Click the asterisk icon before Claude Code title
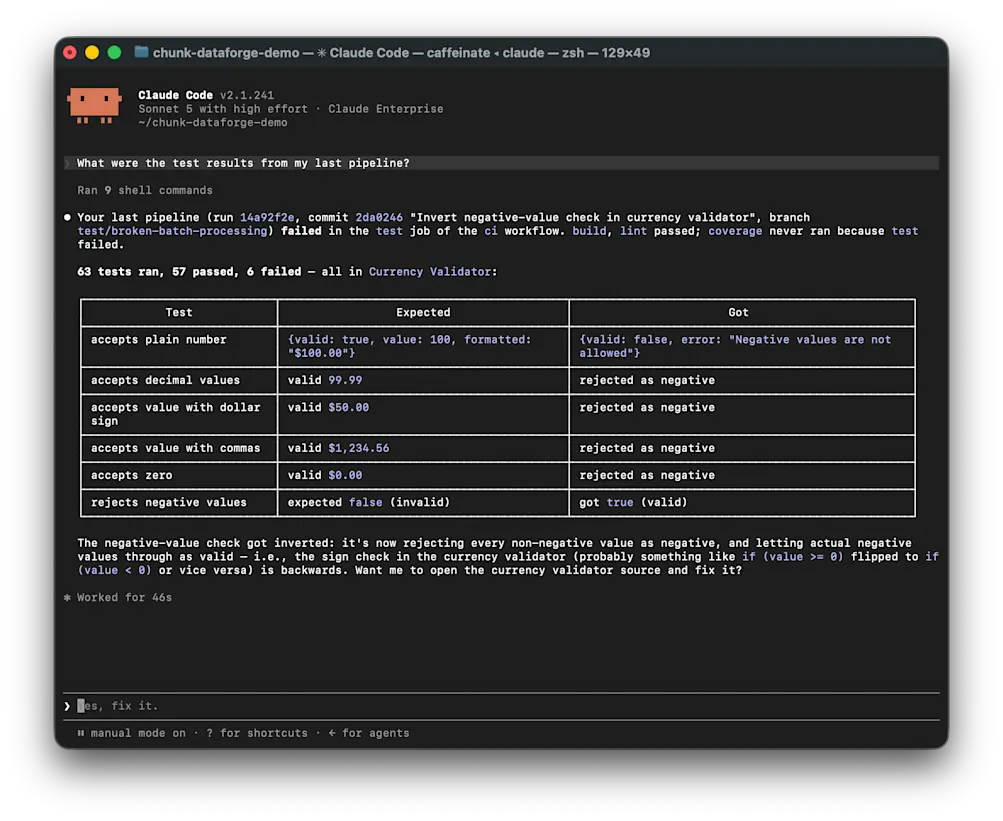 [x=322, y=53]
